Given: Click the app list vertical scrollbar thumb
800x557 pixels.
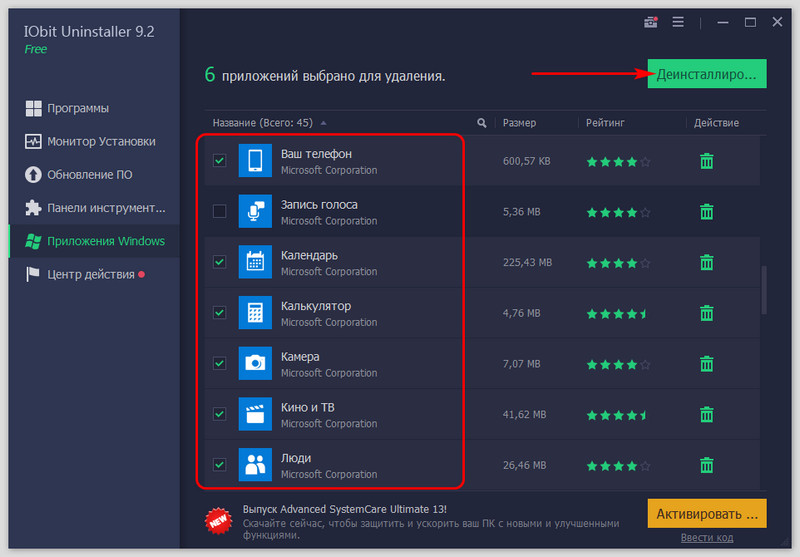Looking at the screenshot, I should point(764,290).
